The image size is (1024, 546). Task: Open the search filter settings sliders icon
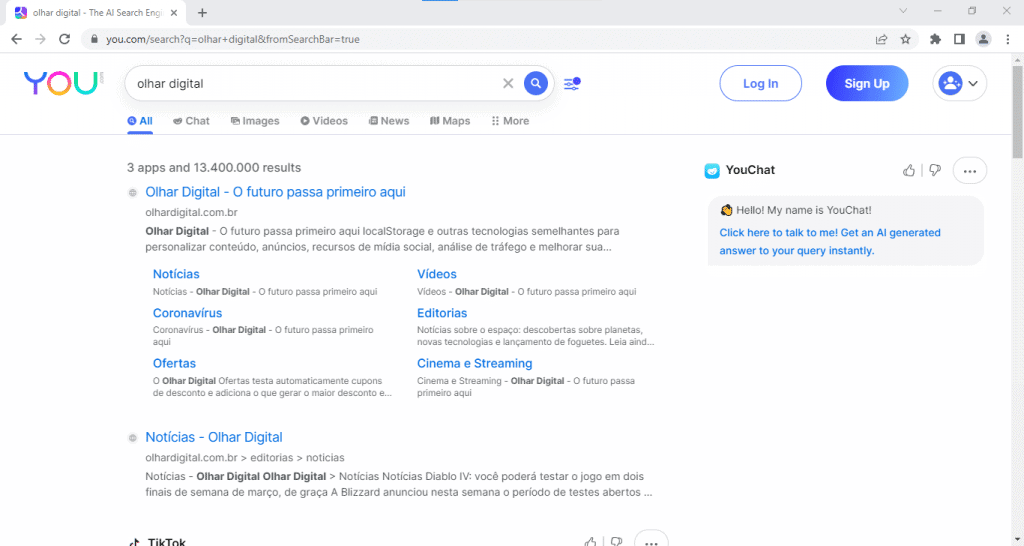pyautogui.click(x=572, y=84)
